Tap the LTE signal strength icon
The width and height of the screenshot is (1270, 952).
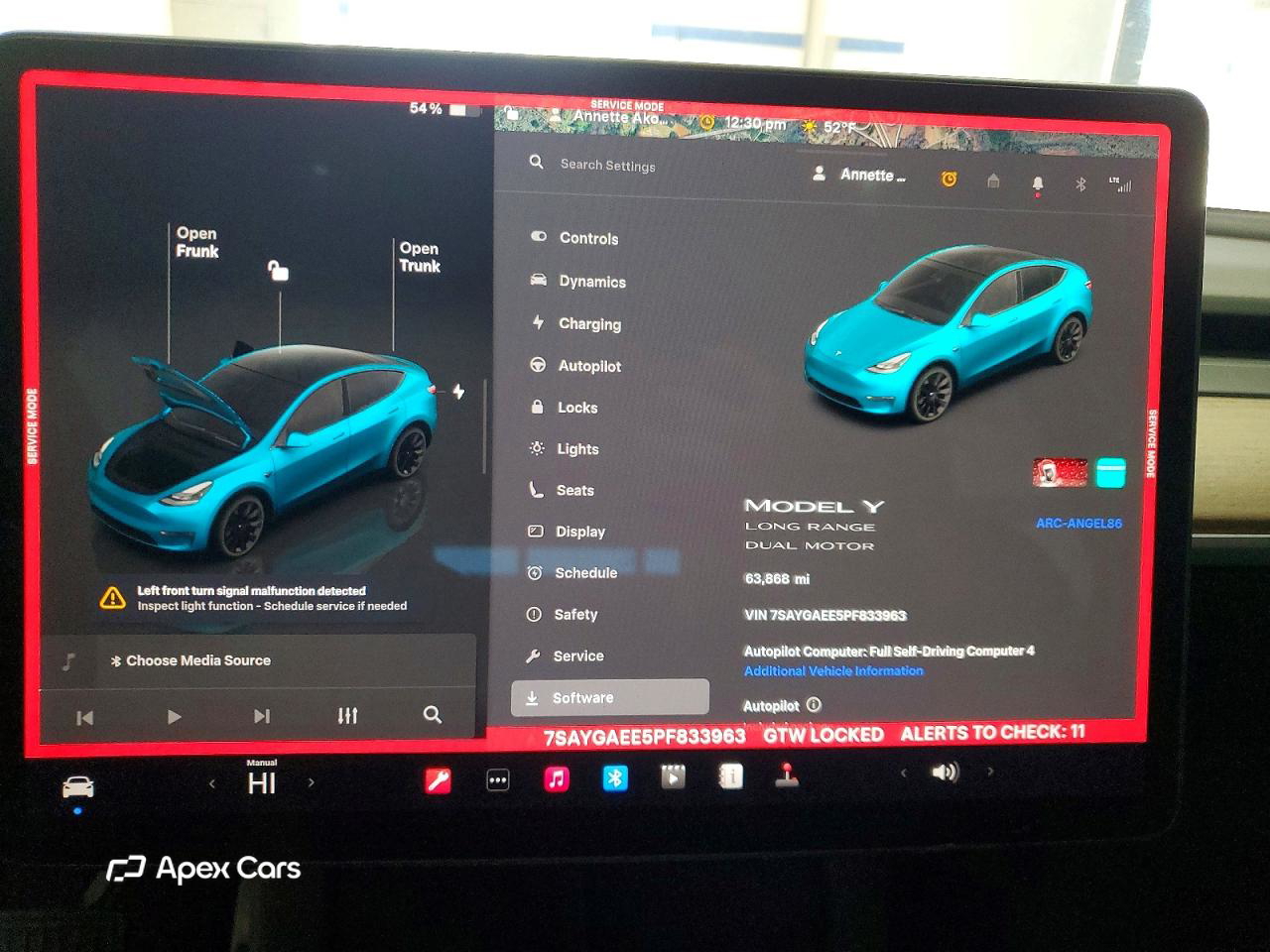(x=1120, y=184)
